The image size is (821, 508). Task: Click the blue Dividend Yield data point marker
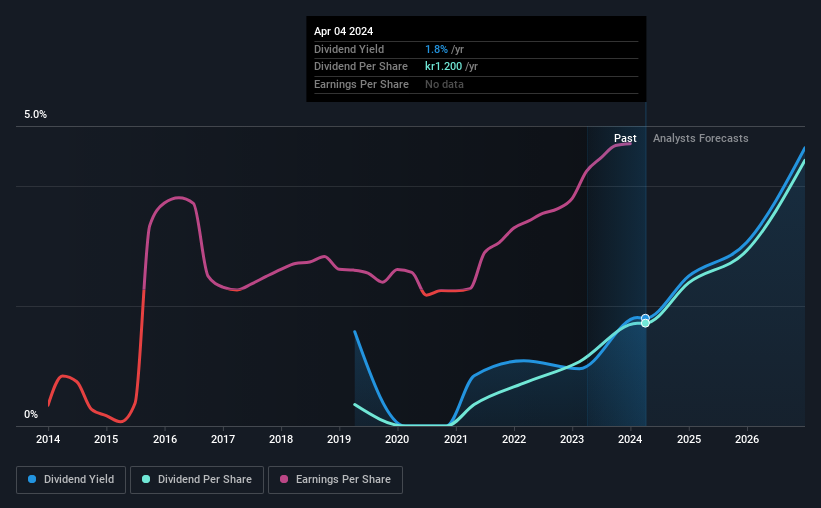coord(645,319)
